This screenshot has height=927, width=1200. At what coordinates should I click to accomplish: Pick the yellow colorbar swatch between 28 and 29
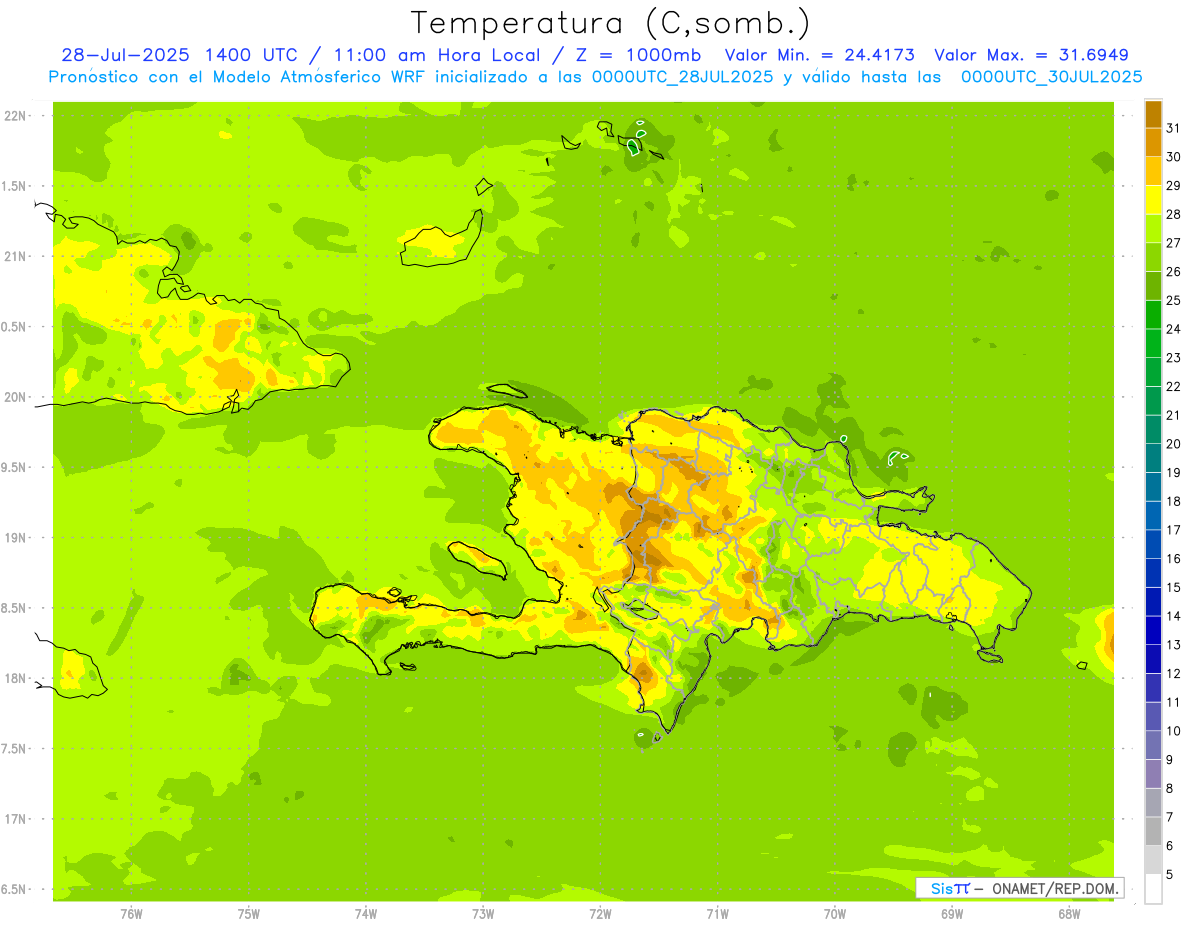pyautogui.click(x=1154, y=200)
